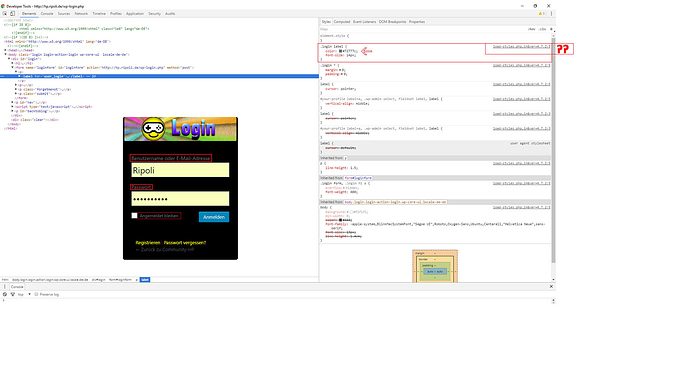Enable the Preserve log checkbox

point(36,294)
